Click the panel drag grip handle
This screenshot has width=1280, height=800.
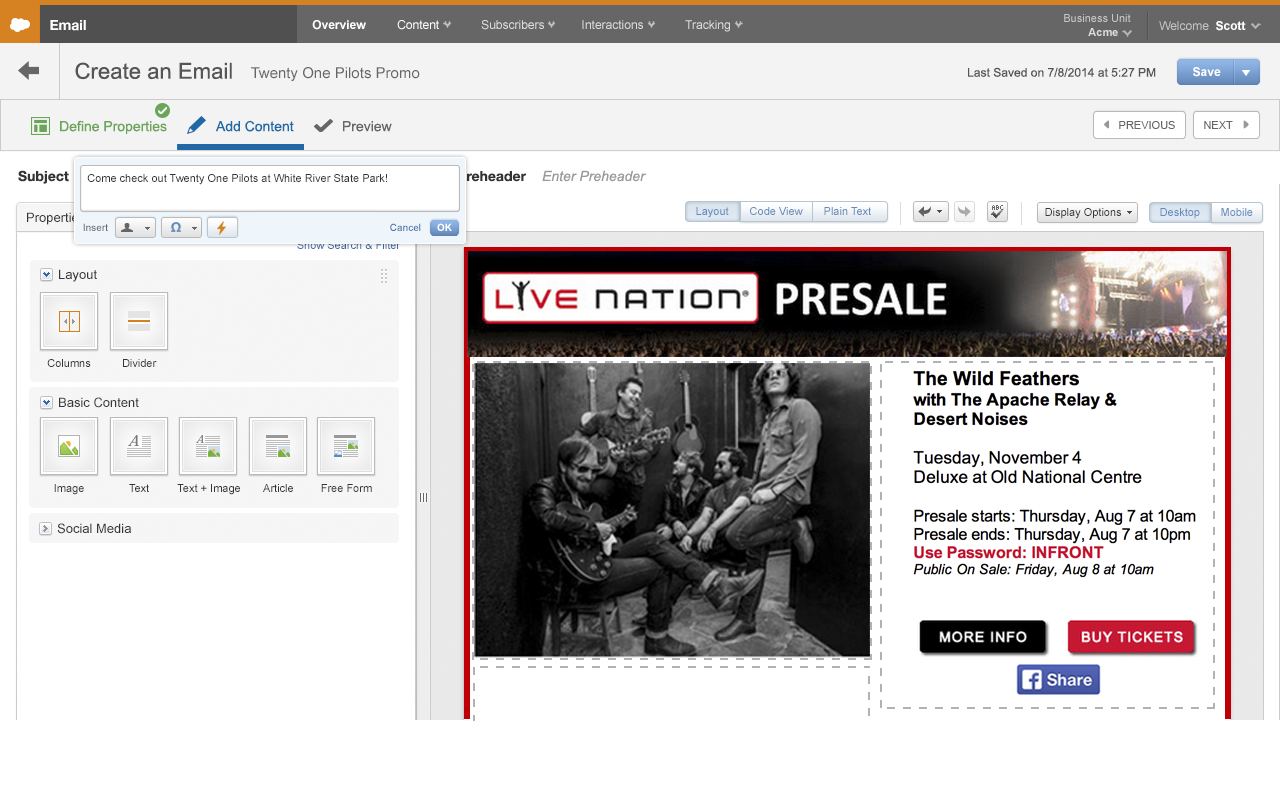point(383,276)
